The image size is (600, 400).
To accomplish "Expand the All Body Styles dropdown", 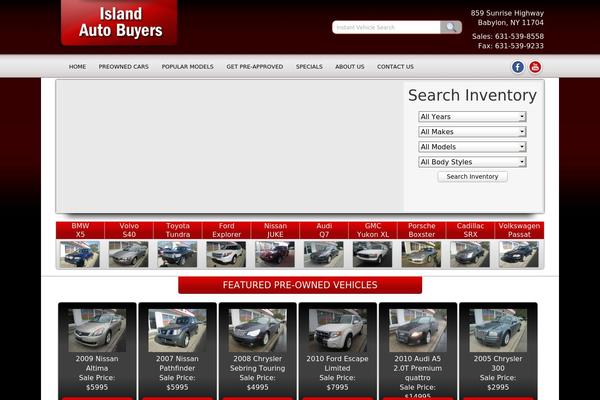I will 472,162.
